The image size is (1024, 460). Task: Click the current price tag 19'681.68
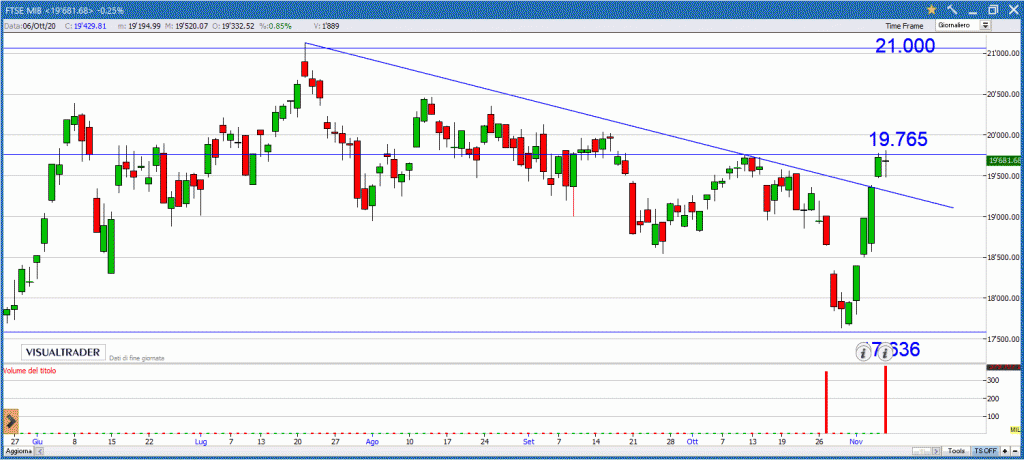pos(1005,160)
